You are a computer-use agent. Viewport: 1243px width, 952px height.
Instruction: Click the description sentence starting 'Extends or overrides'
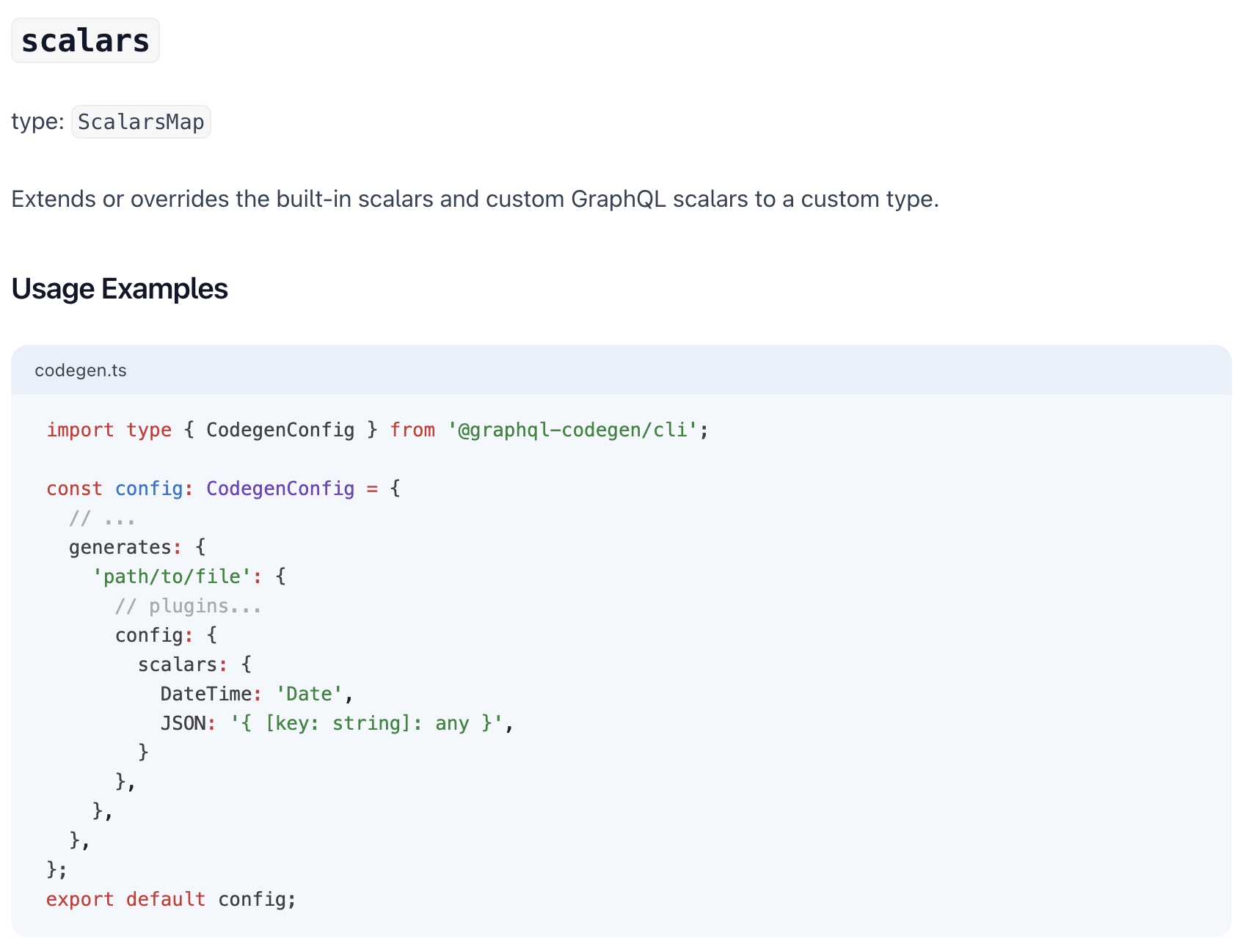click(x=475, y=199)
